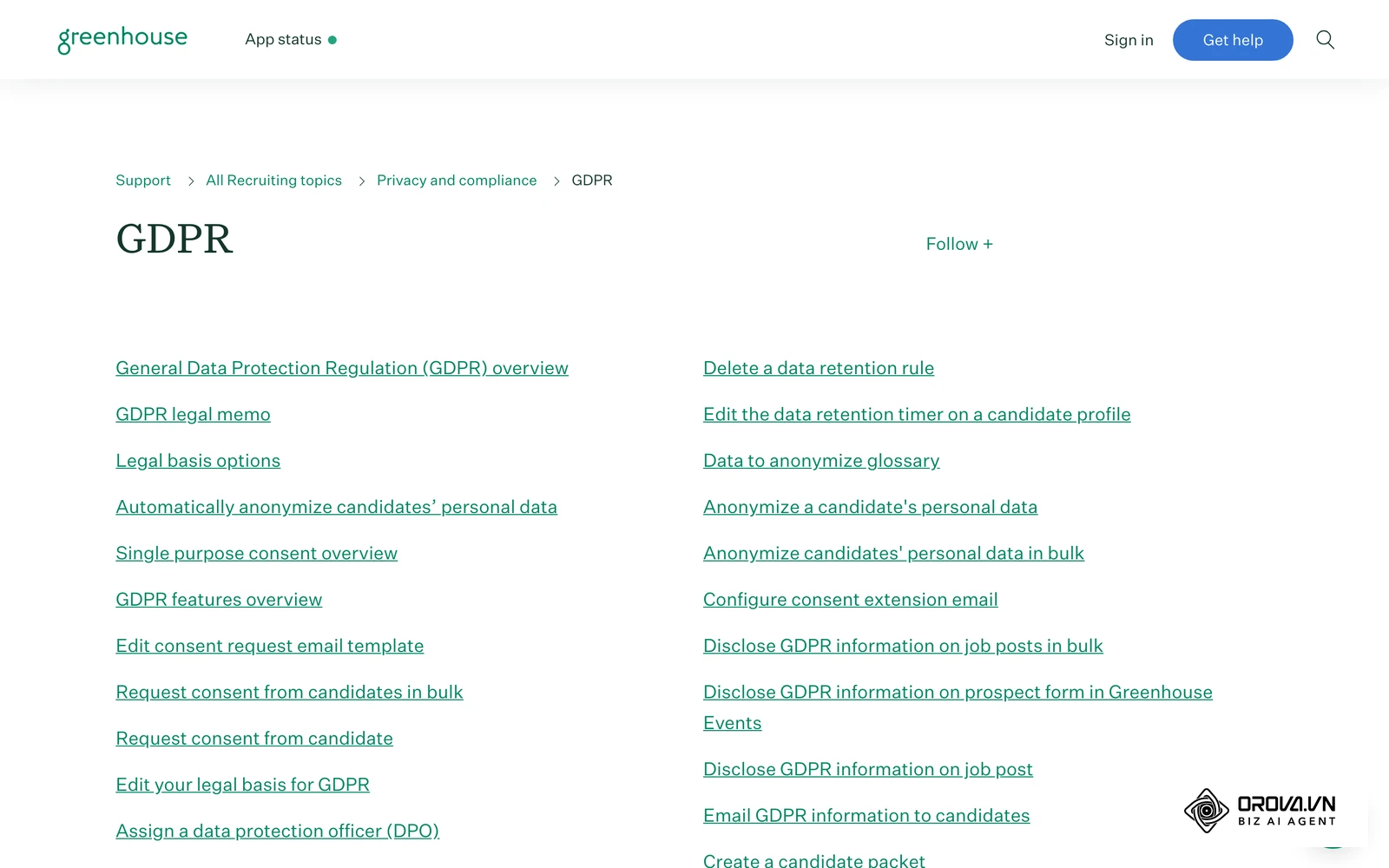Open Email GDPR information to candidates

tap(866, 816)
